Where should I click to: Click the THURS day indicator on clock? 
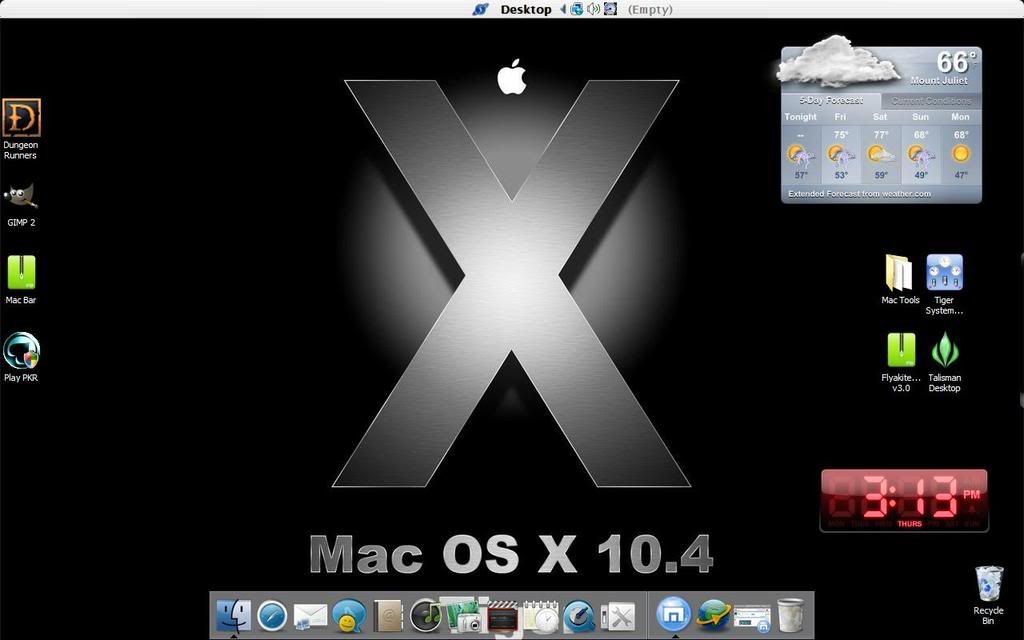click(910, 524)
